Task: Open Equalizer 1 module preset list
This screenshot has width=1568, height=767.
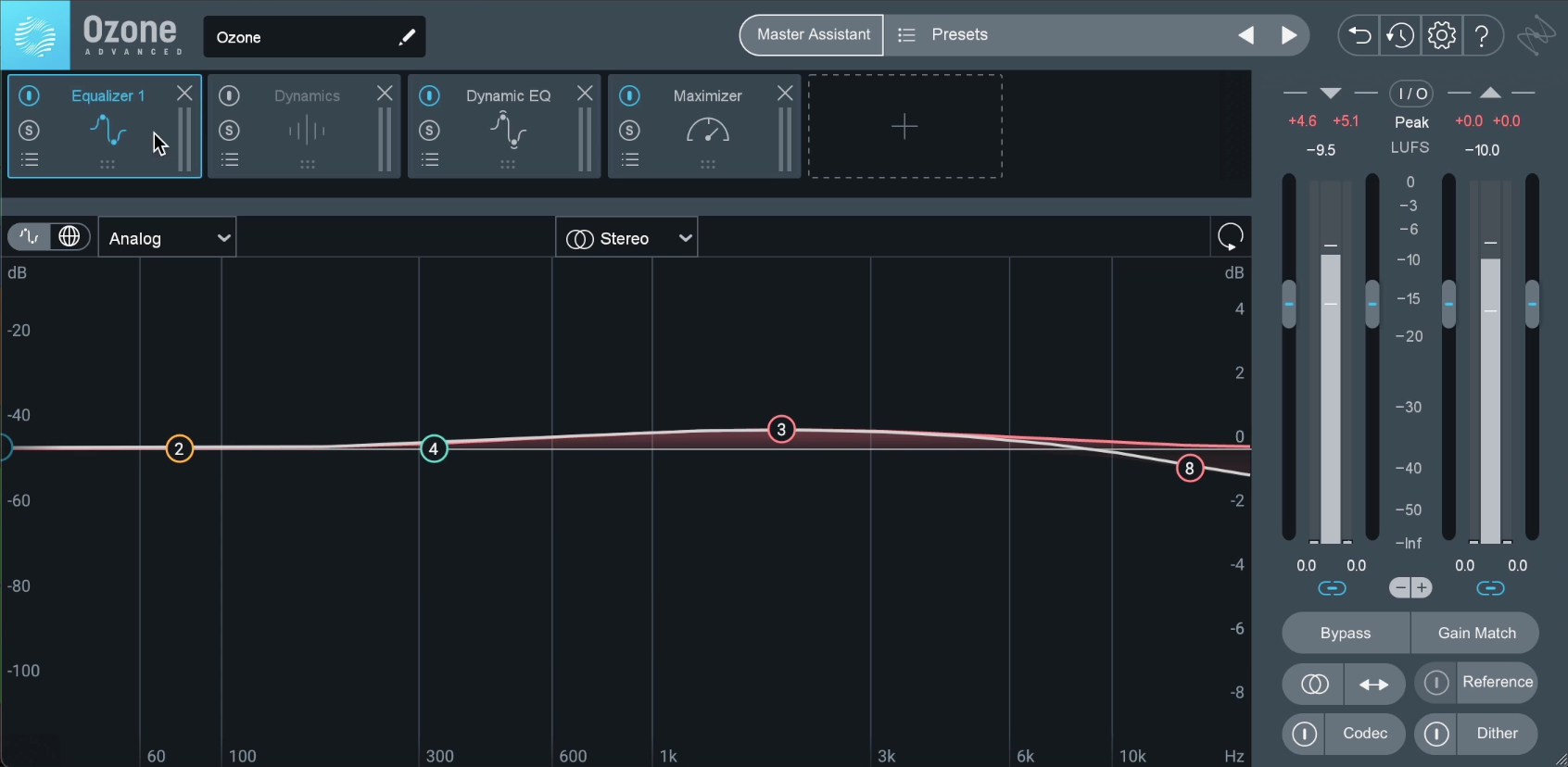Action: [30, 160]
